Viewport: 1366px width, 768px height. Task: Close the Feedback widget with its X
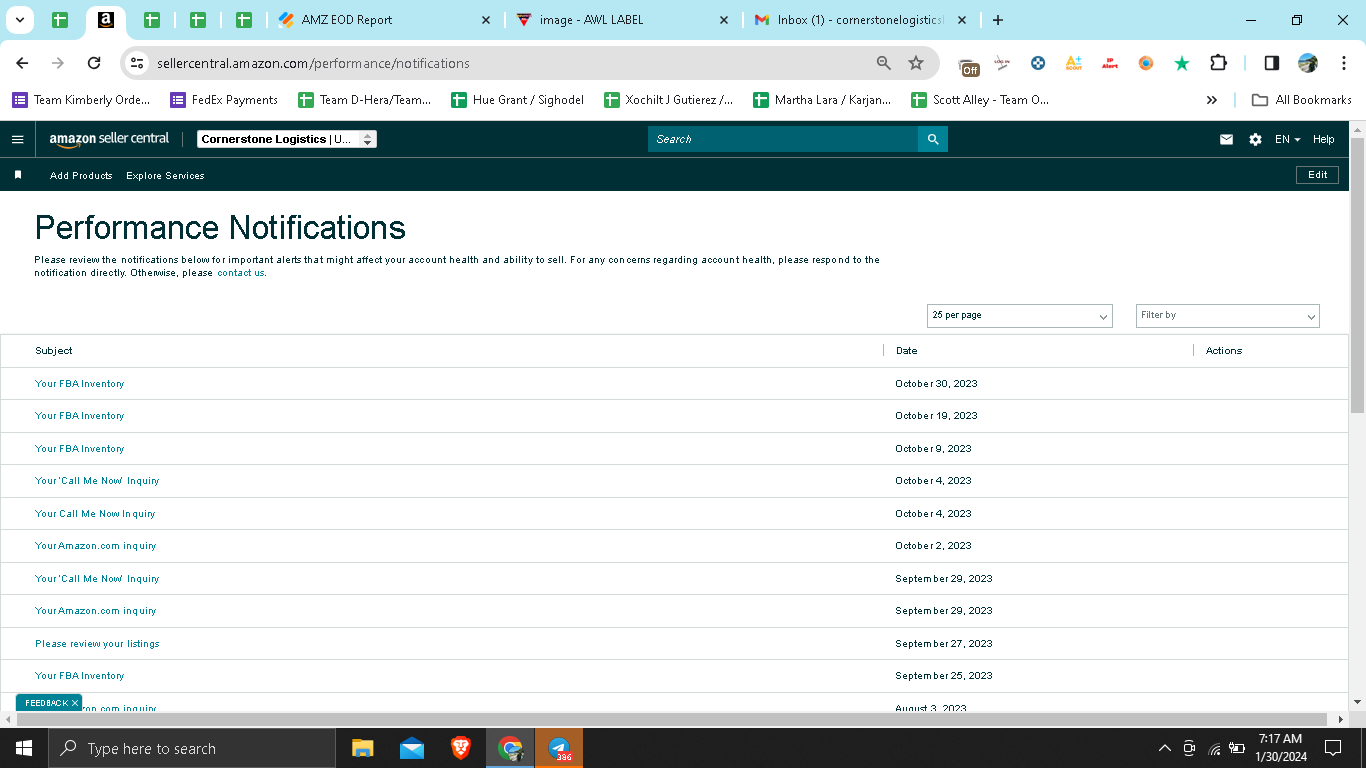75,703
